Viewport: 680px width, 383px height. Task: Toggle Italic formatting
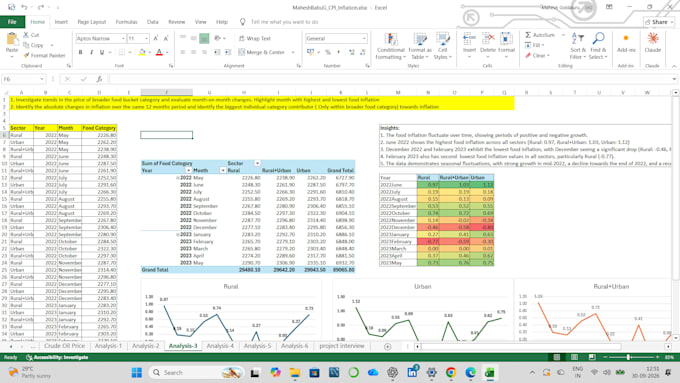click(91, 52)
